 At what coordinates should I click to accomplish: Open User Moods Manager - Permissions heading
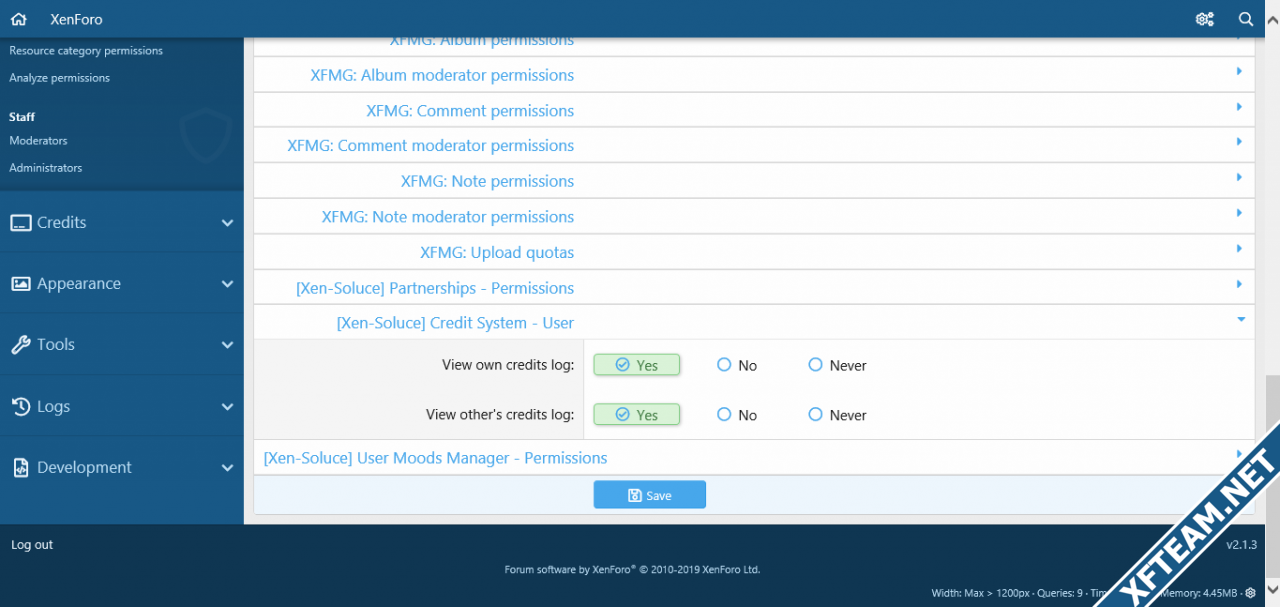(435, 458)
